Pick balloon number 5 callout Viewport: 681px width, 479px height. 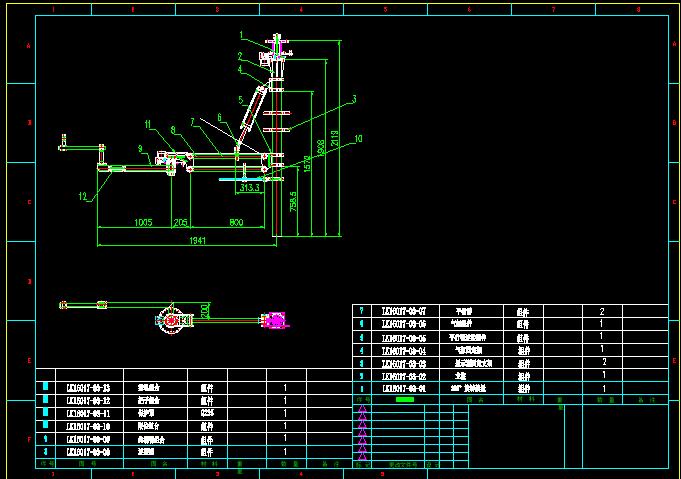241,100
